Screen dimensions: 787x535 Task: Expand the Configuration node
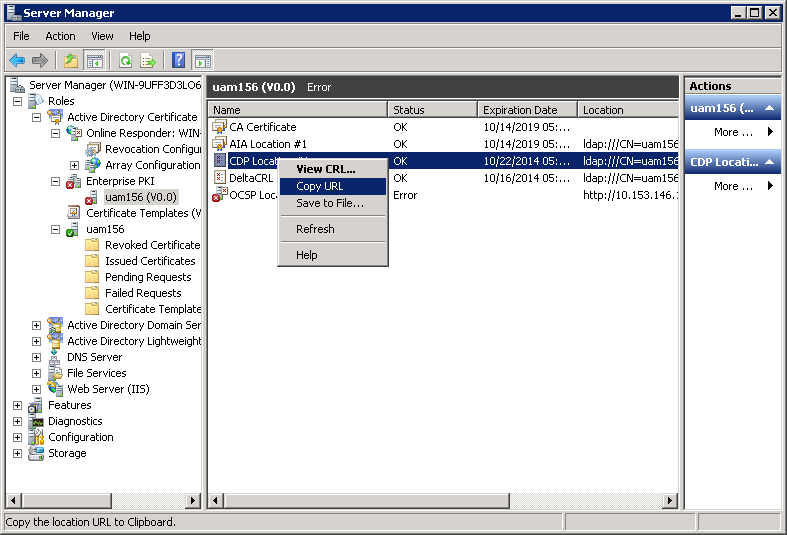pos(18,438)
